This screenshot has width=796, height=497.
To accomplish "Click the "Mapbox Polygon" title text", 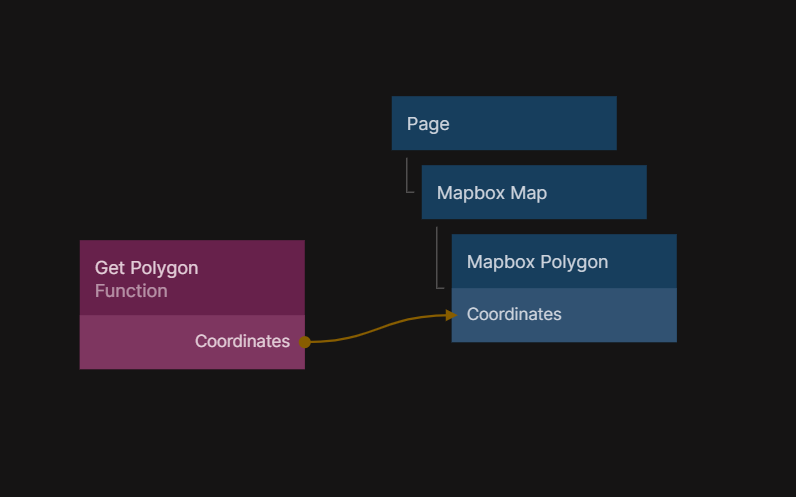I will pyautogui.click(x=537, y=262).
